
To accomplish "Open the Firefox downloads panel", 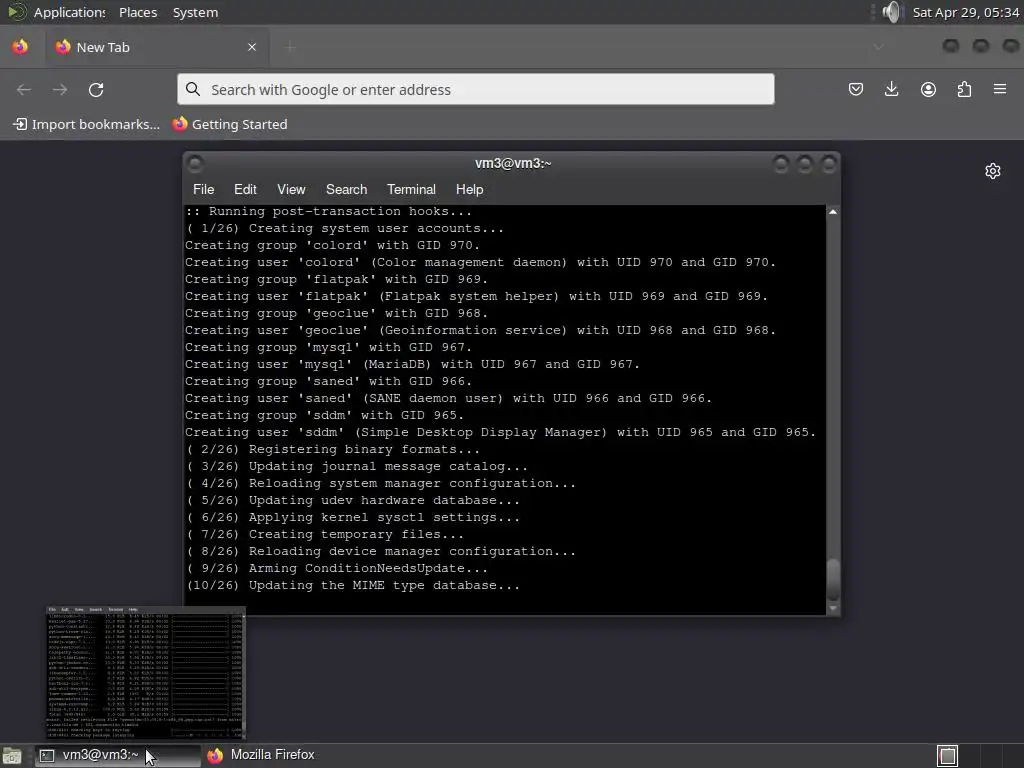I will pyautogui.click(x=891, y=89).
